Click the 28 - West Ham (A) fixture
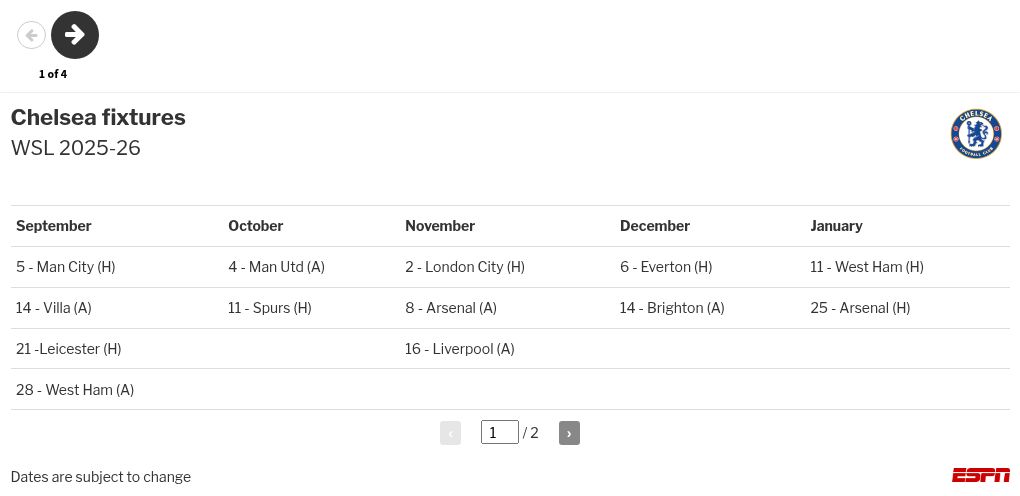1020x496 pixels. point(75,390)
